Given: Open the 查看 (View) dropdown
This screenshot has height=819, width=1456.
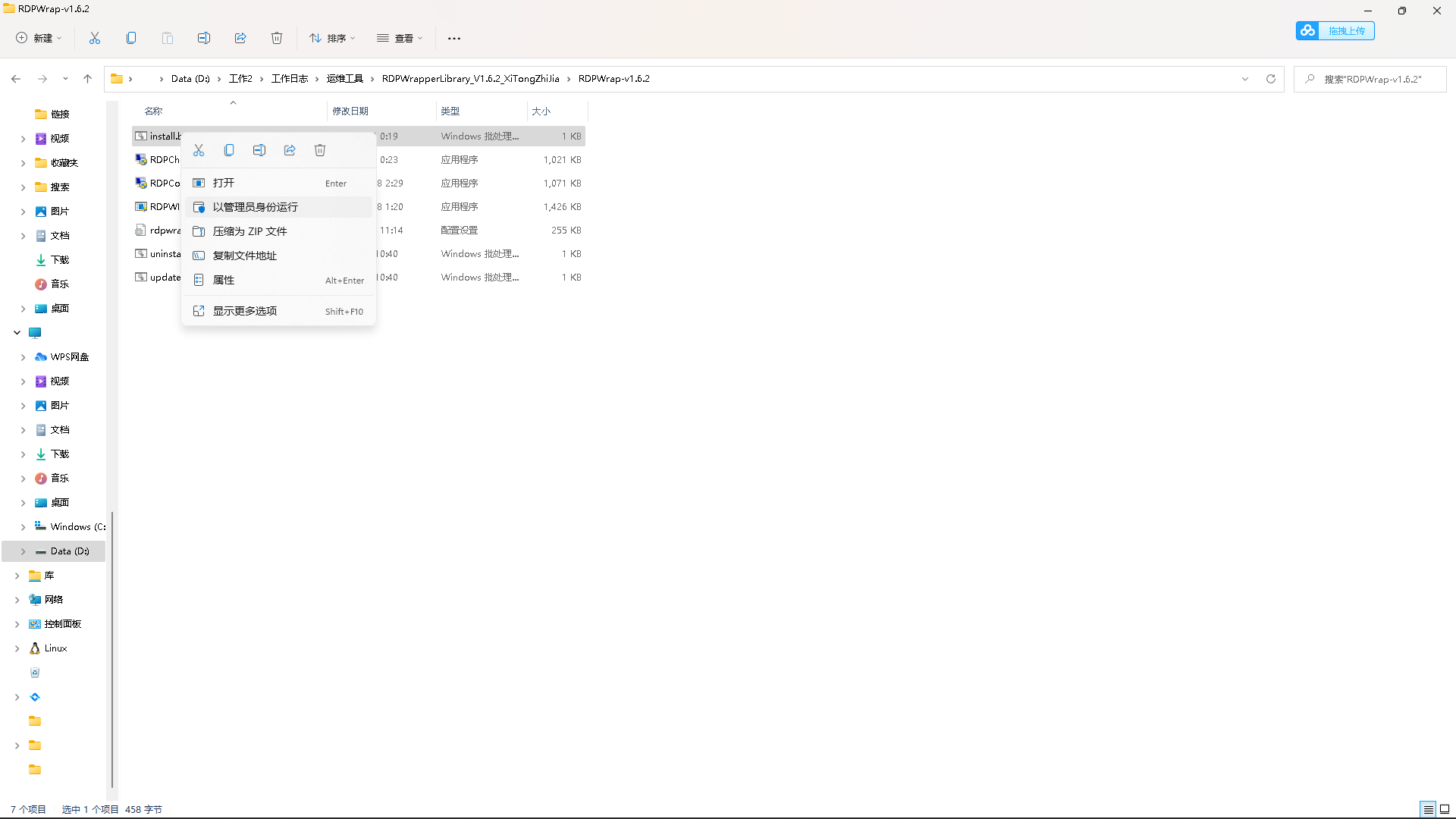Looking at the screenshot, I should coord(400,38).
